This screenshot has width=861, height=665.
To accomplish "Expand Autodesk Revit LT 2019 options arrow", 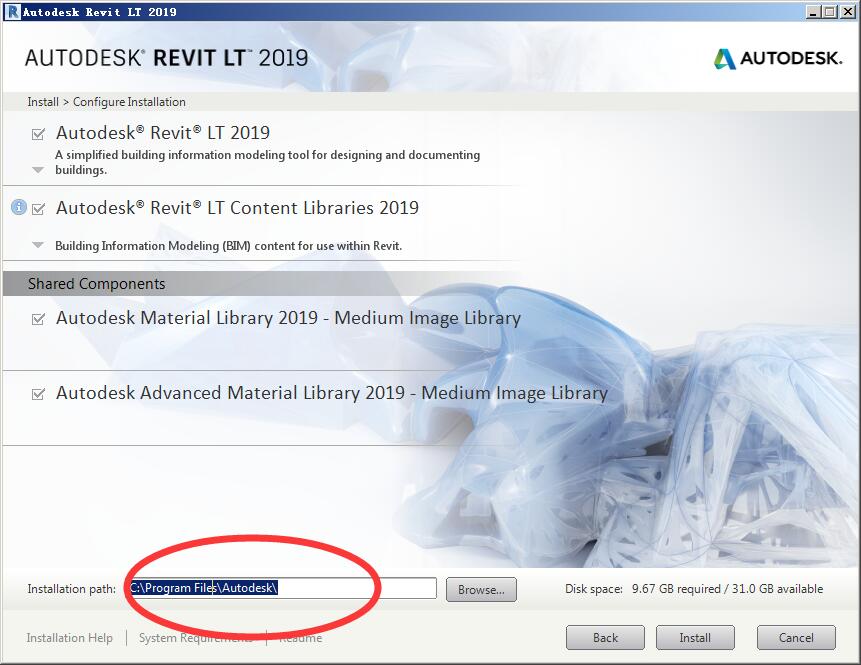I will click(38, 170).
